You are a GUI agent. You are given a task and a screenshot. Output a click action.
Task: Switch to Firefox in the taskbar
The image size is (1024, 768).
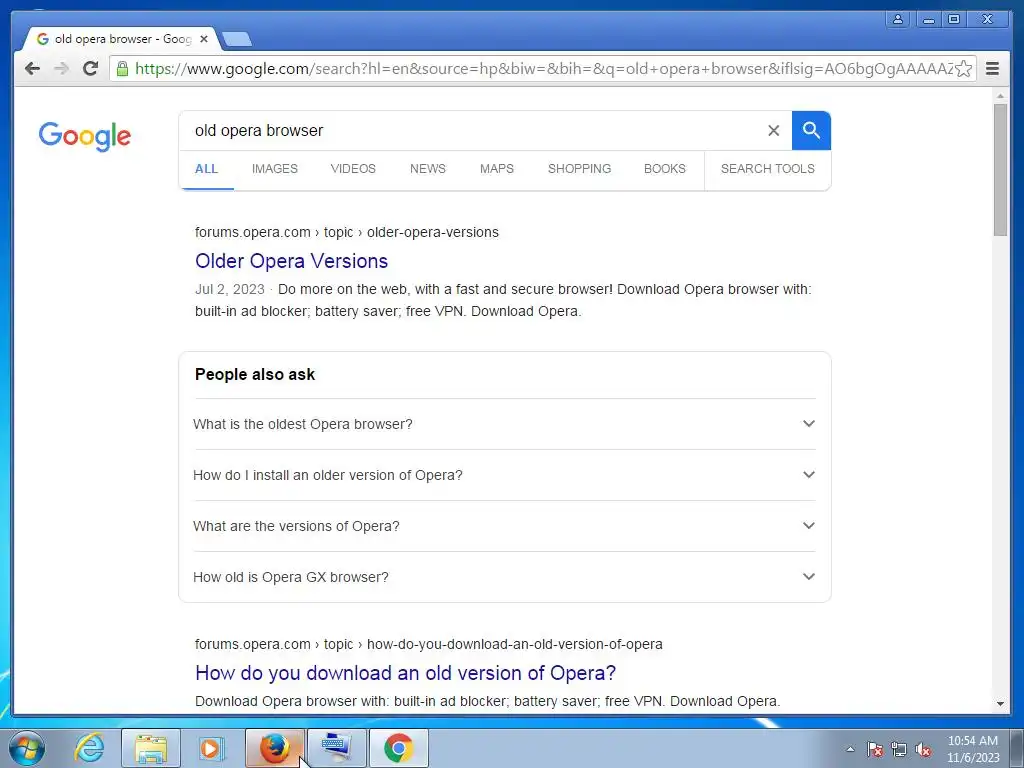275,748
